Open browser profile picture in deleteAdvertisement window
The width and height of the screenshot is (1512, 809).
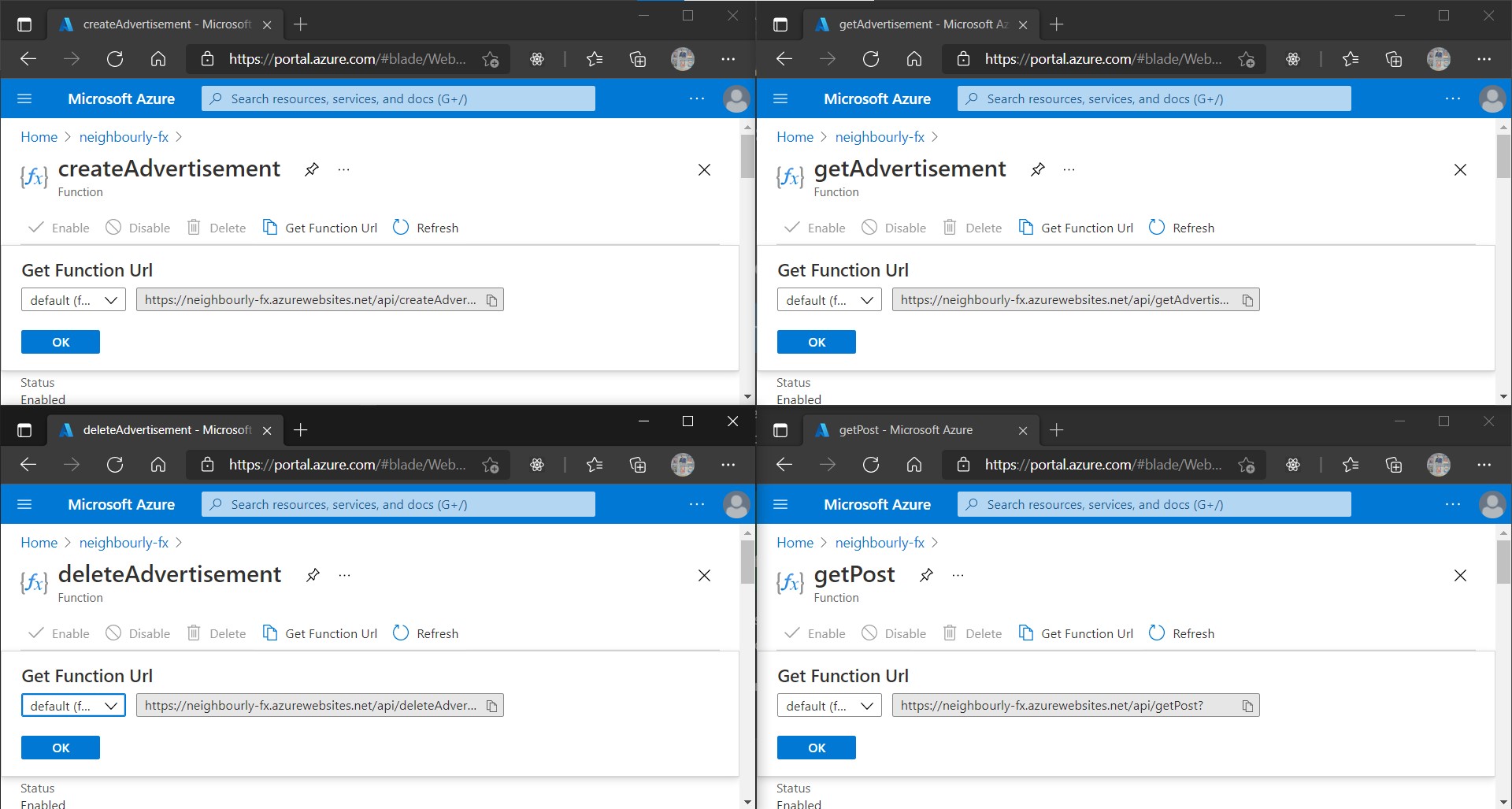click(683, 465)
